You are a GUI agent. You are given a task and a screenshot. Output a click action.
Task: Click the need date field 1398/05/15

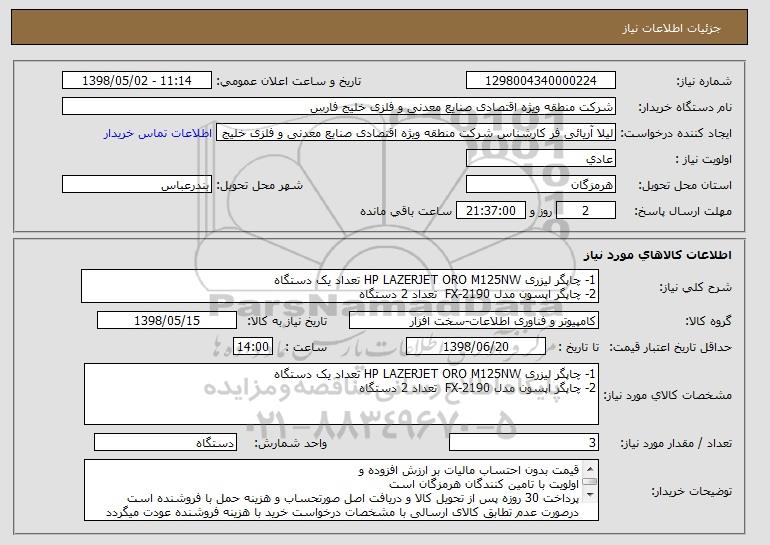coord(167,321)
